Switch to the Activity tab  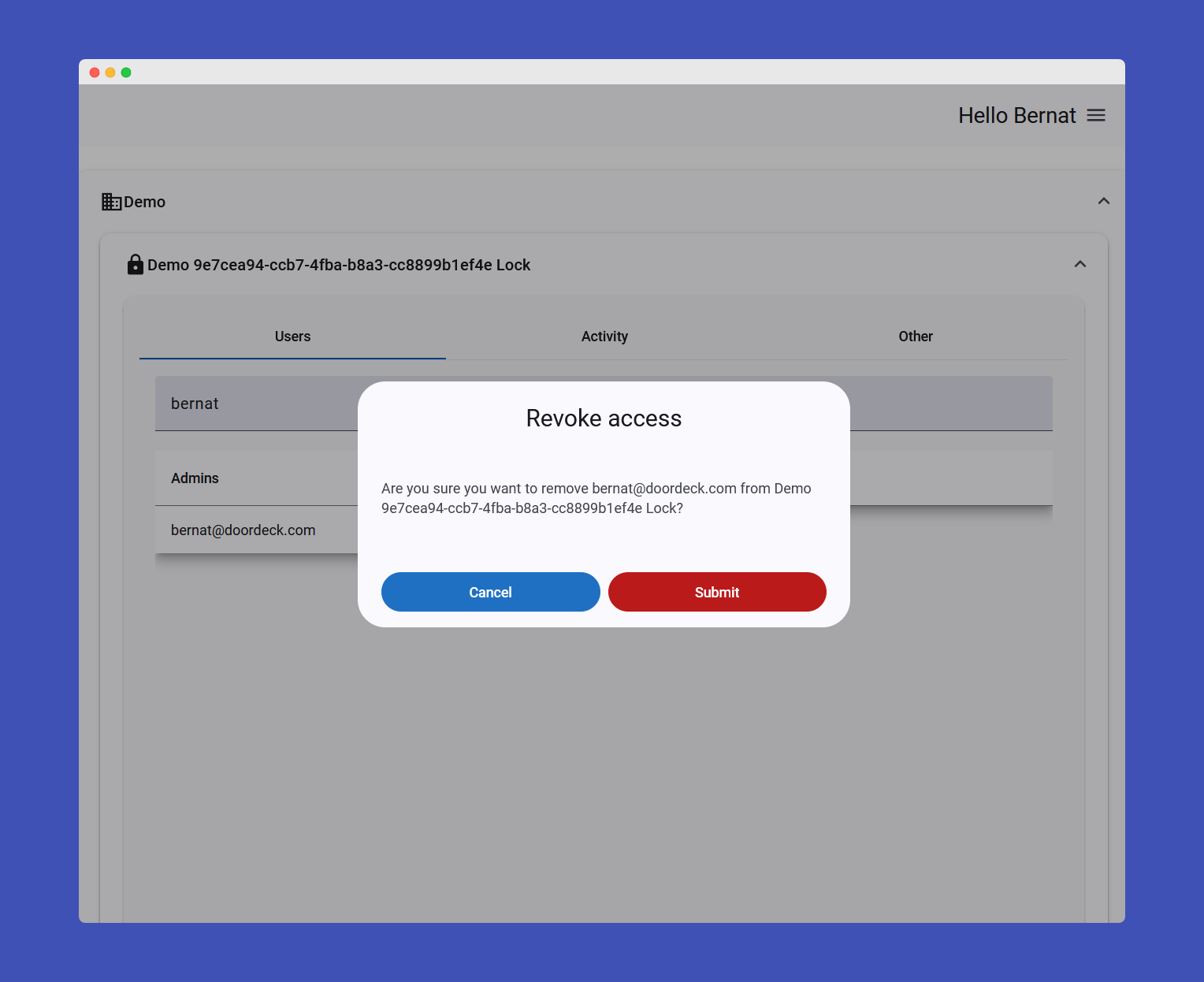pyautogui.click(x=604, y=337)
